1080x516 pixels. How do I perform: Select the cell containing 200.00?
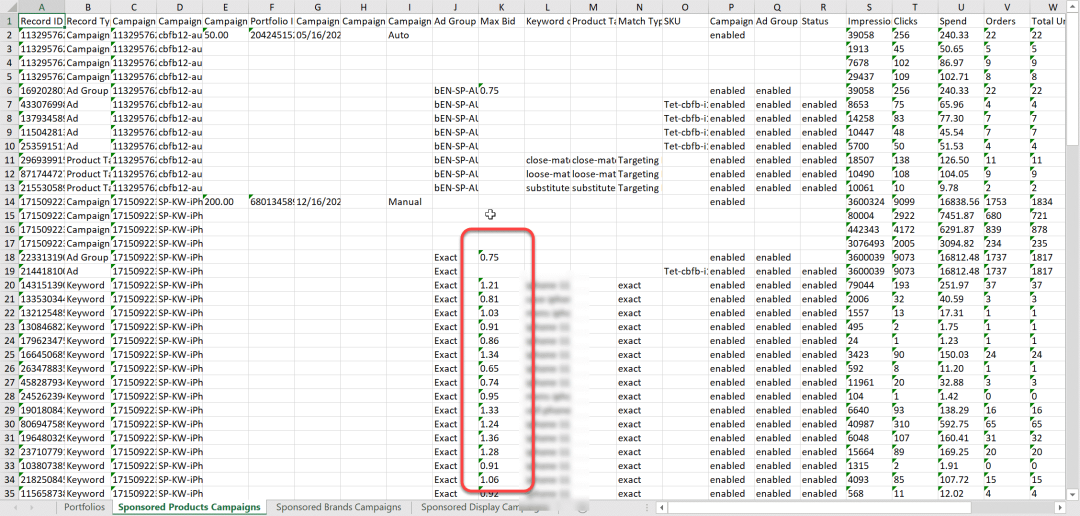pyautogui.click(x=225, y=201)
